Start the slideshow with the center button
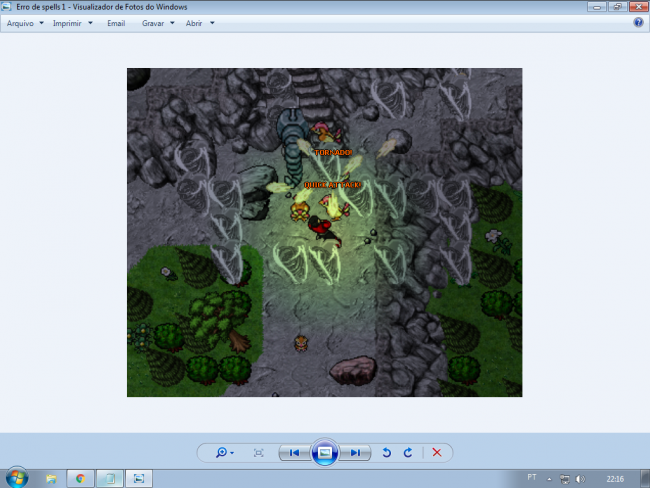This screenshot has height=488, width=650. click(x=325, y=452)
